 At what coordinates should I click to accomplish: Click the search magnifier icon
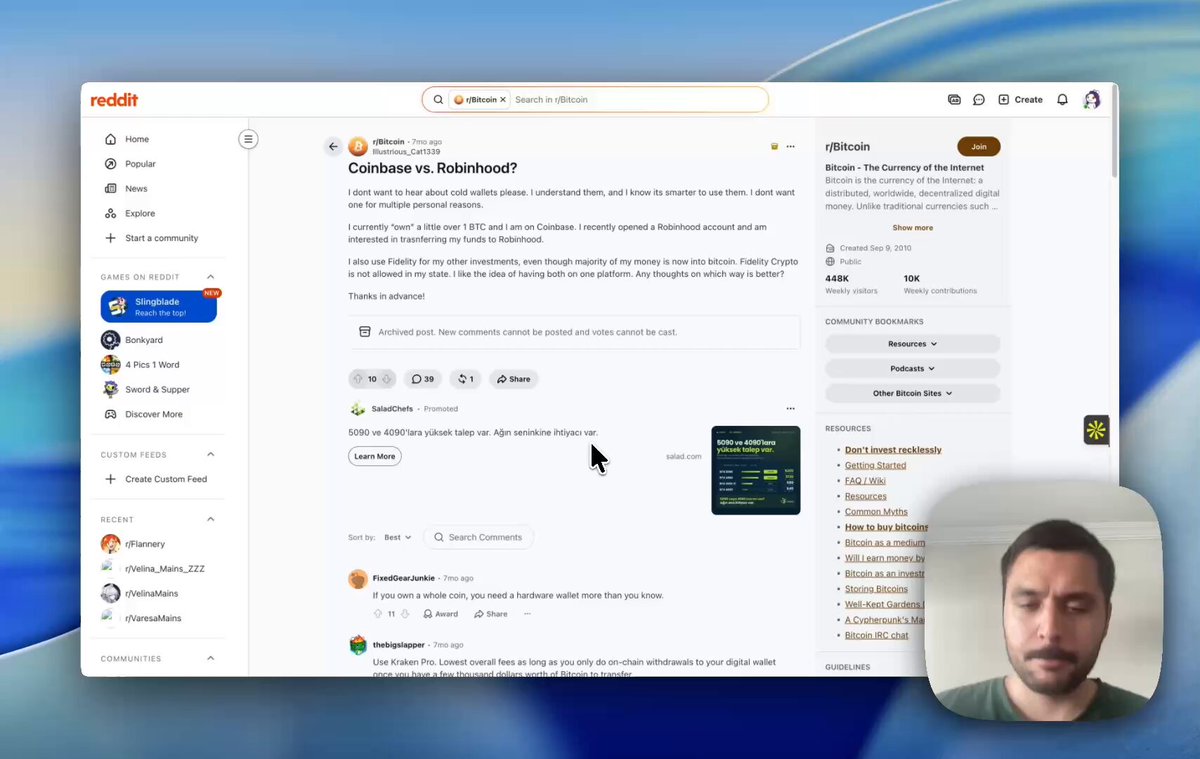click(438, 100)
